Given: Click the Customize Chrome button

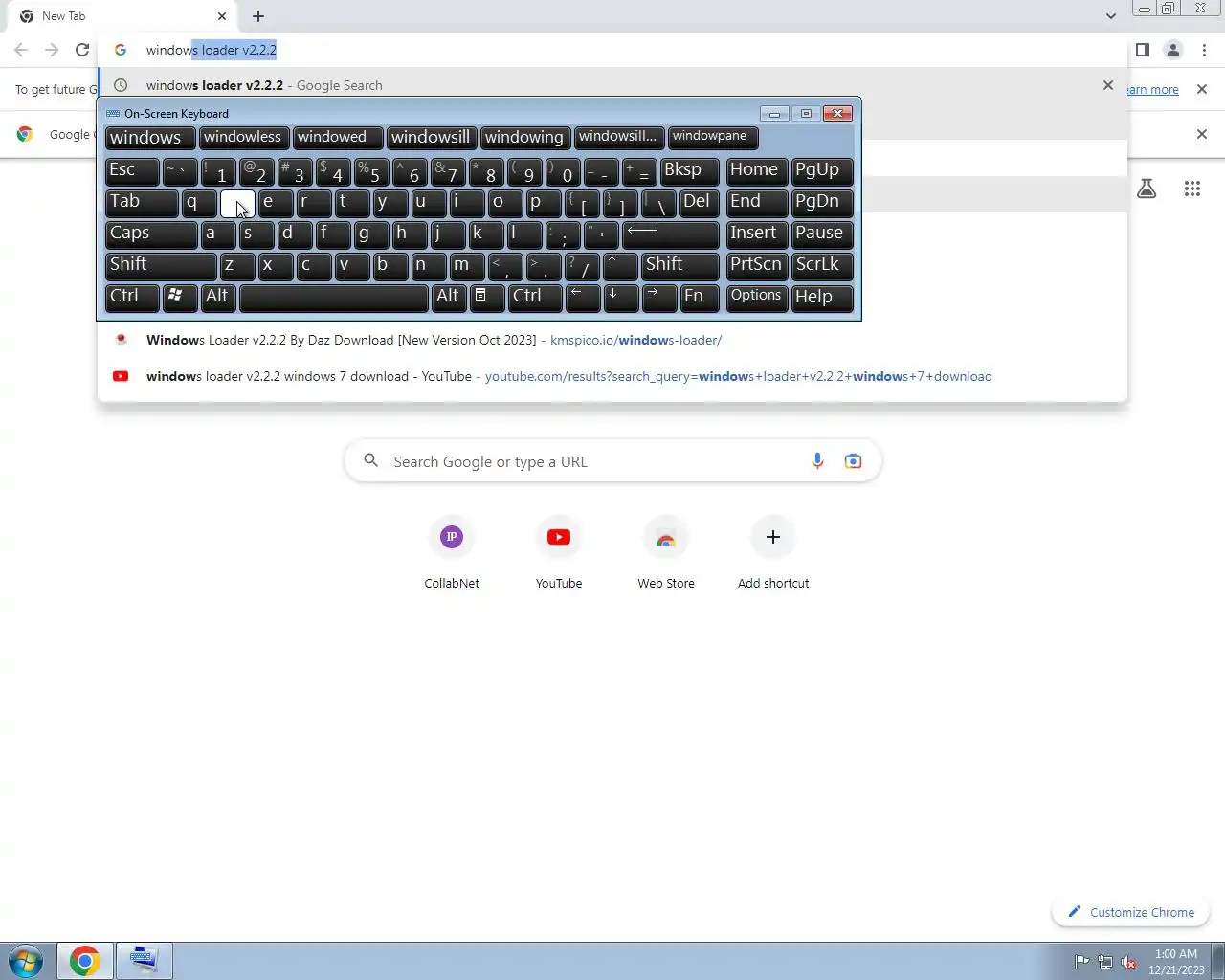Looking at the screenshot, I should coord(1131,912).
